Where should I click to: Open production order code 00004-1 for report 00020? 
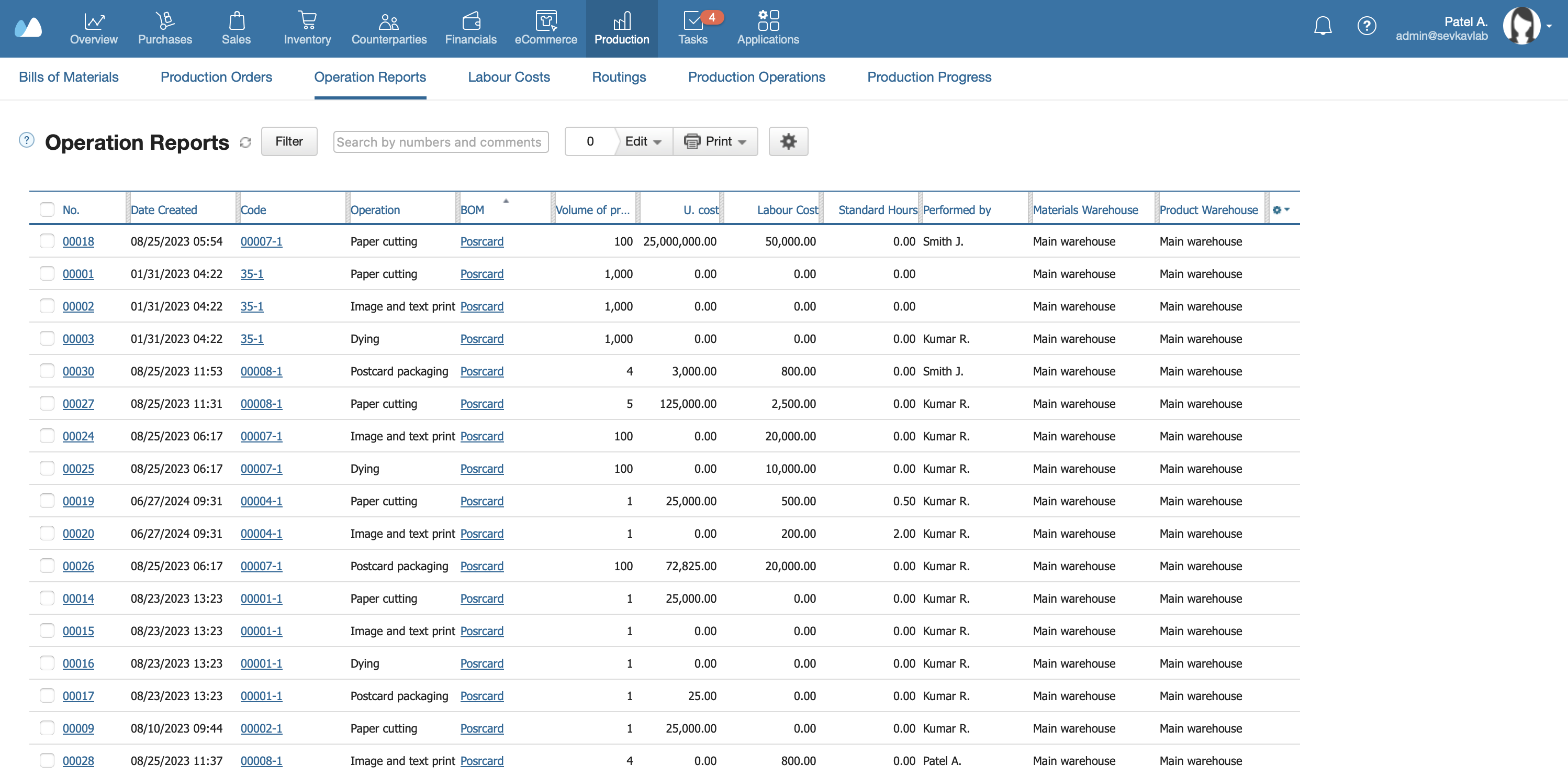click(x=261, y=533)
